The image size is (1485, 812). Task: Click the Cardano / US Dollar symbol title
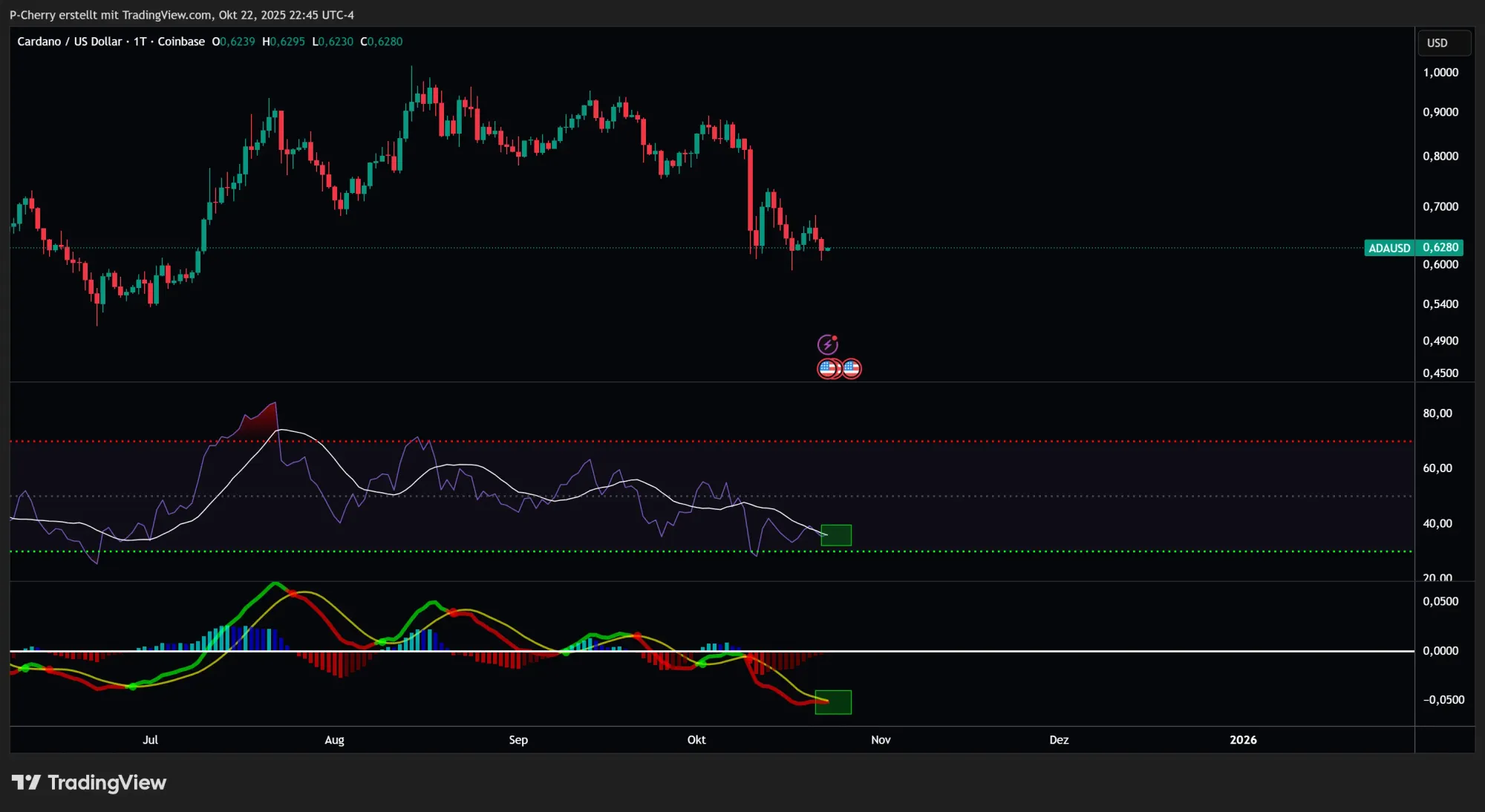[69, 42]
